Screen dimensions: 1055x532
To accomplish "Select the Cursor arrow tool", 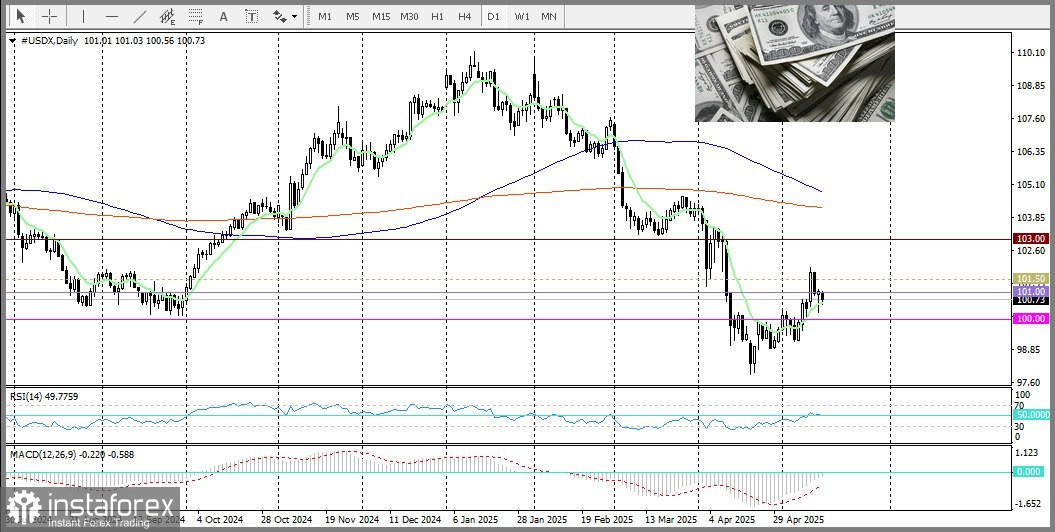I will 20,16.
